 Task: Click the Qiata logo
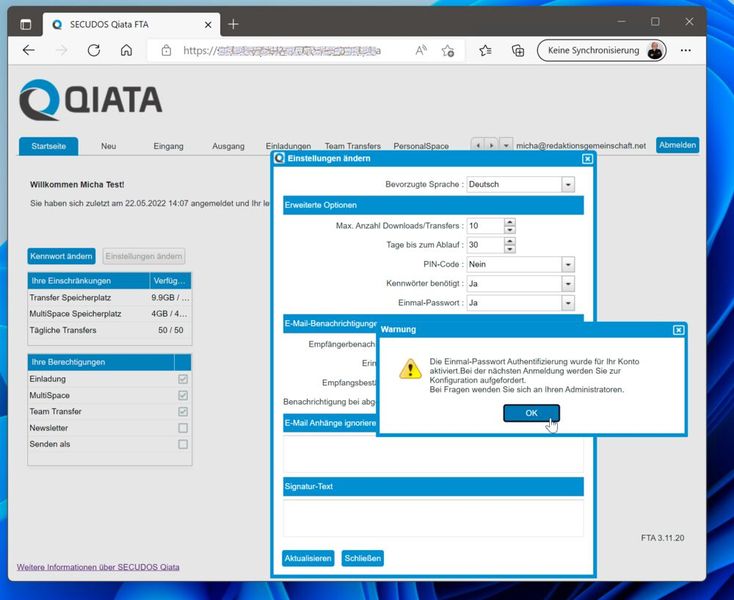pos(90,100)
